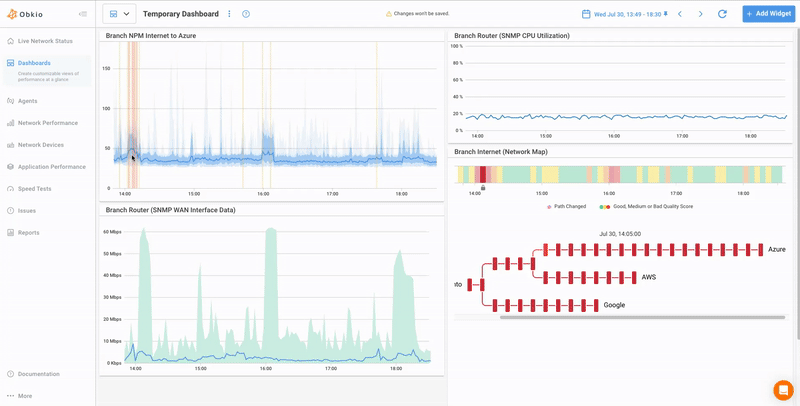Viewport: 800px width, 406px height.
Task: Expand the More menu in sidebar
Action: pyautogui.click(x=24, y=396)
